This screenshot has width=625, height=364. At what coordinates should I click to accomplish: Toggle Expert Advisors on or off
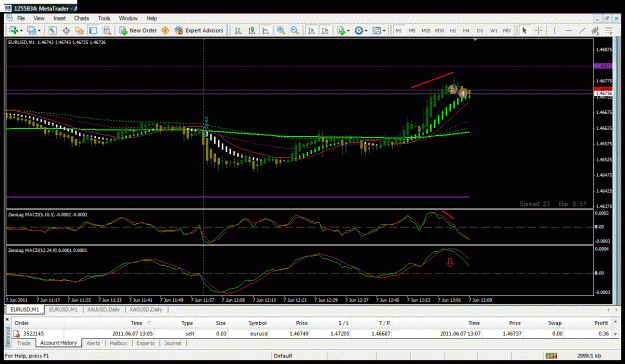pyautogui.click(x=199, y=30)
